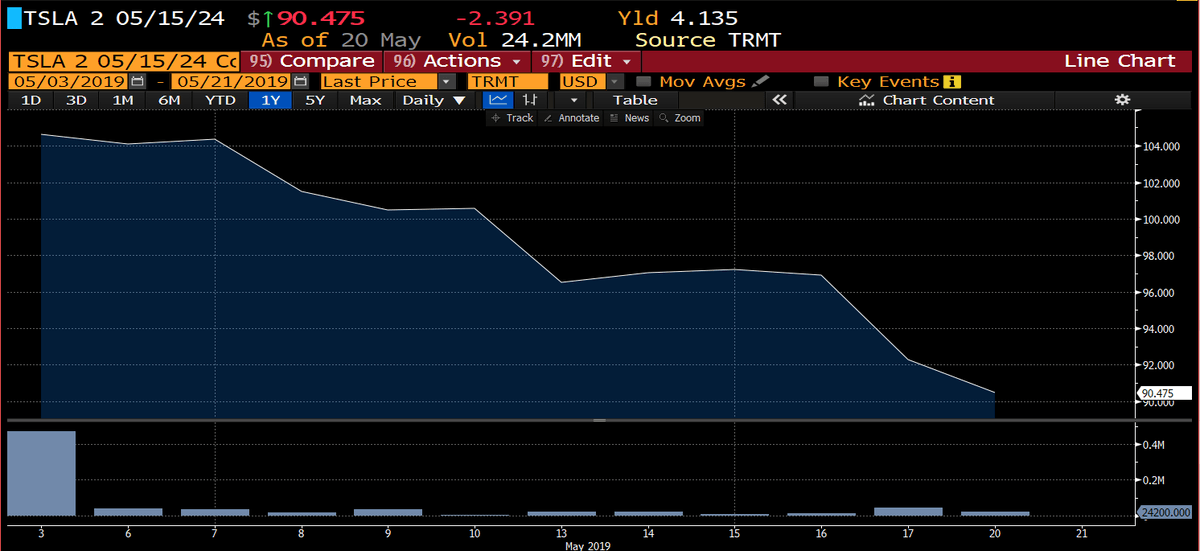Screen dimensions: 1200x551
Task: Enable the Track crosshair tool
Action: pyautogui.click(x=512, y=118)
